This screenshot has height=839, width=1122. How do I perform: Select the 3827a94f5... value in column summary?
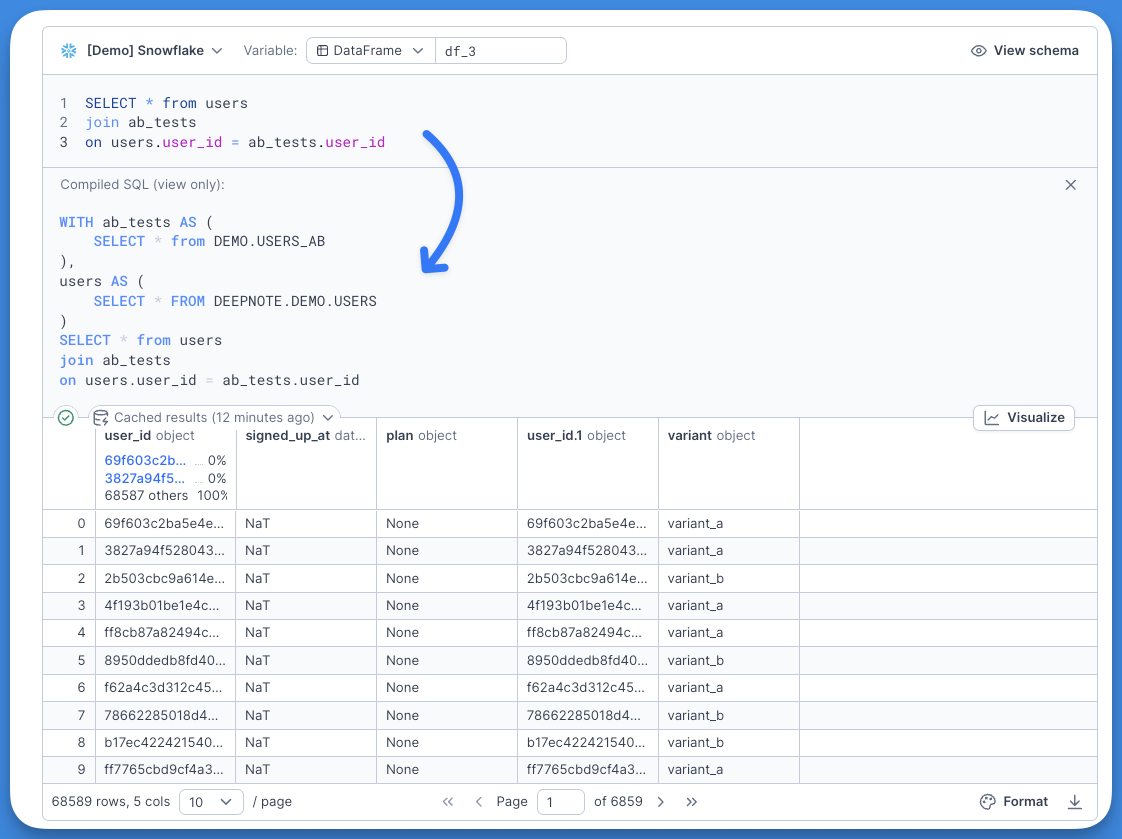pos(145,478)
